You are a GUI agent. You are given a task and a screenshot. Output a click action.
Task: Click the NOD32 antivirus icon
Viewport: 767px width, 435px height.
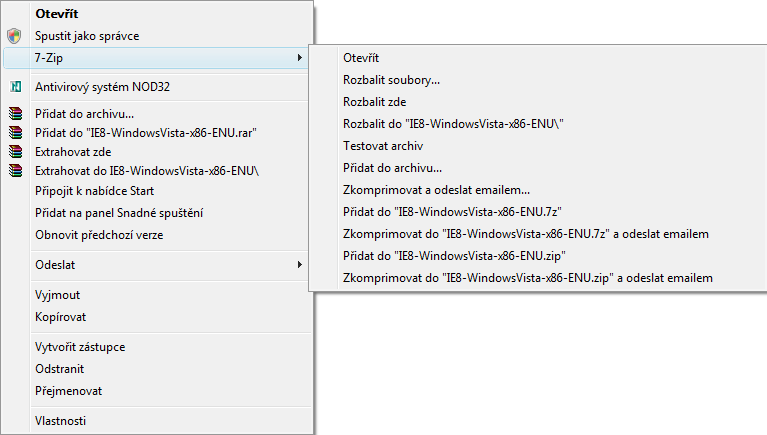[16, 87]
